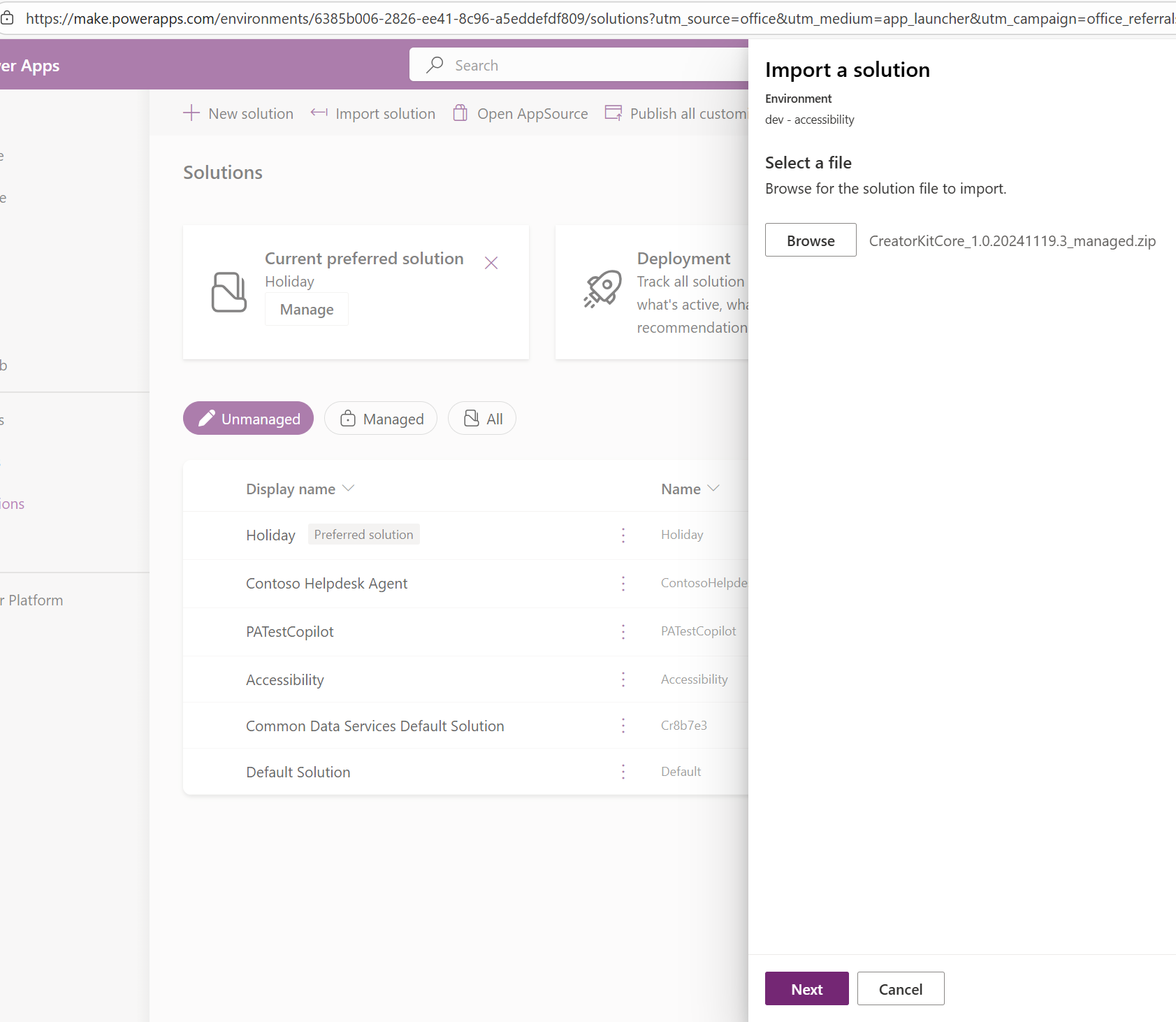
Task: Click the search magnifier icon
Action: pyautogui.click(x=435, y=64)
